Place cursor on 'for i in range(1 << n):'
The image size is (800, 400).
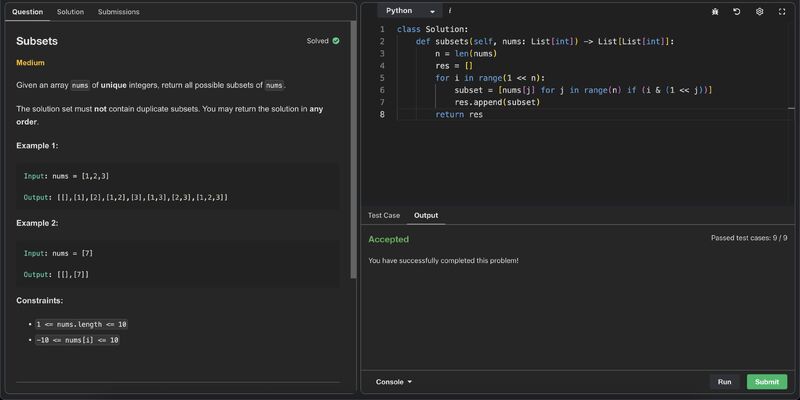(x=490, y=78)
